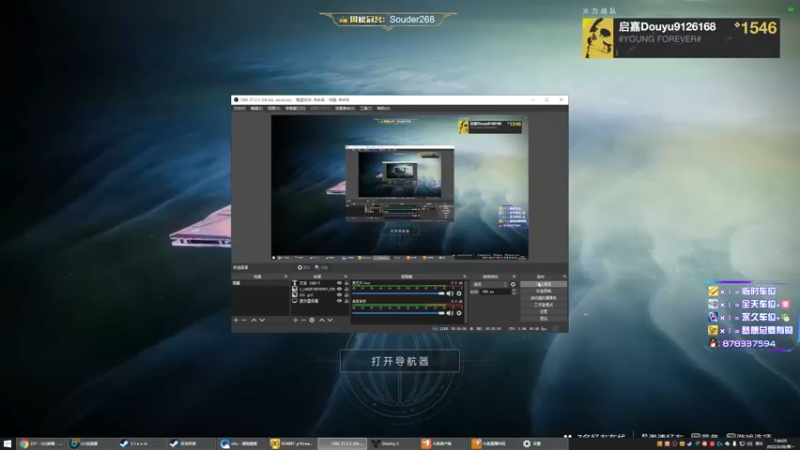The height and width of the screenshot is (450, 800).
Task: Pop out the Controls dock panel
Action: click(565, 277)
